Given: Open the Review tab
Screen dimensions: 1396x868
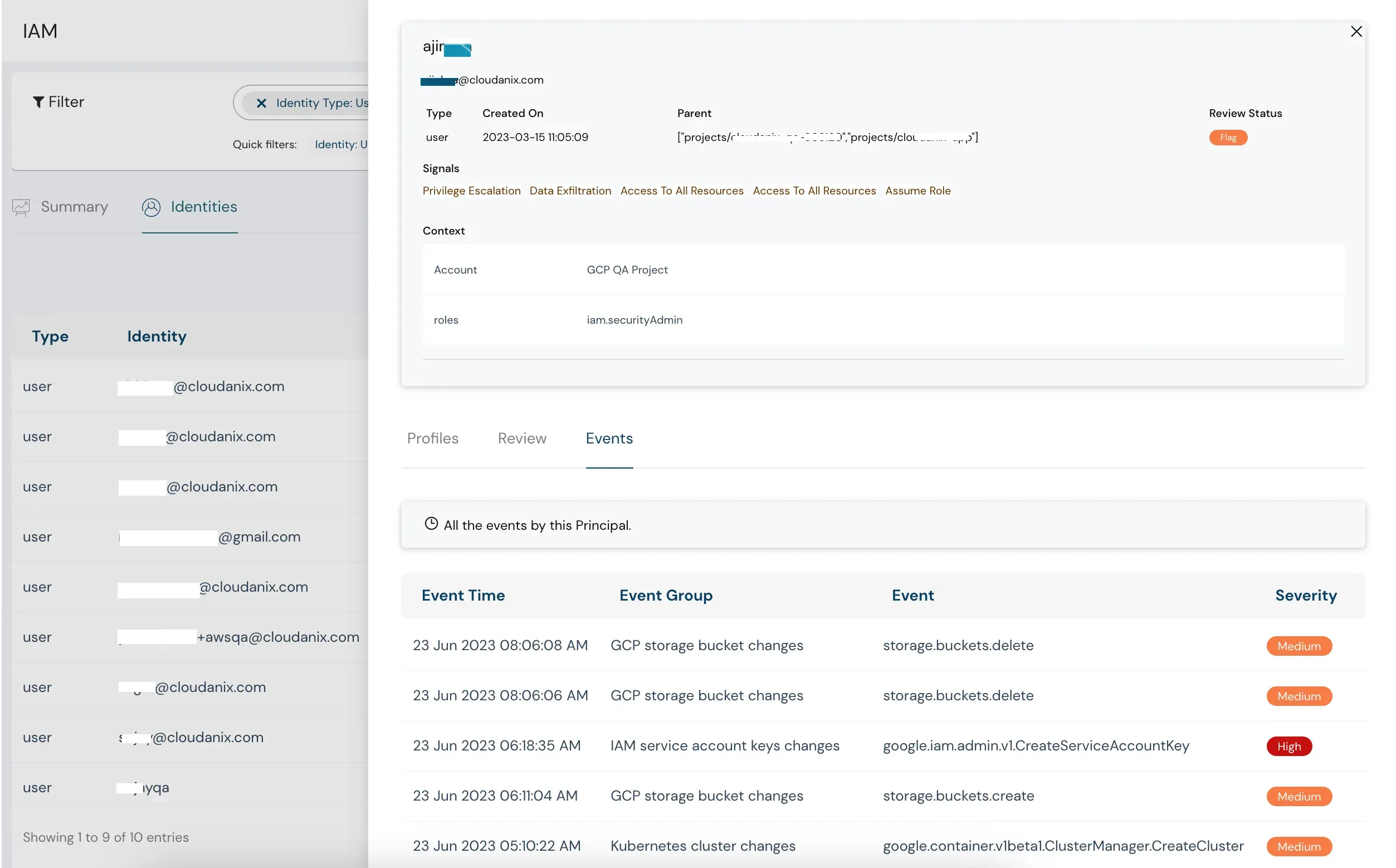Looking at the screenshot, I should [x=521, y=438].
